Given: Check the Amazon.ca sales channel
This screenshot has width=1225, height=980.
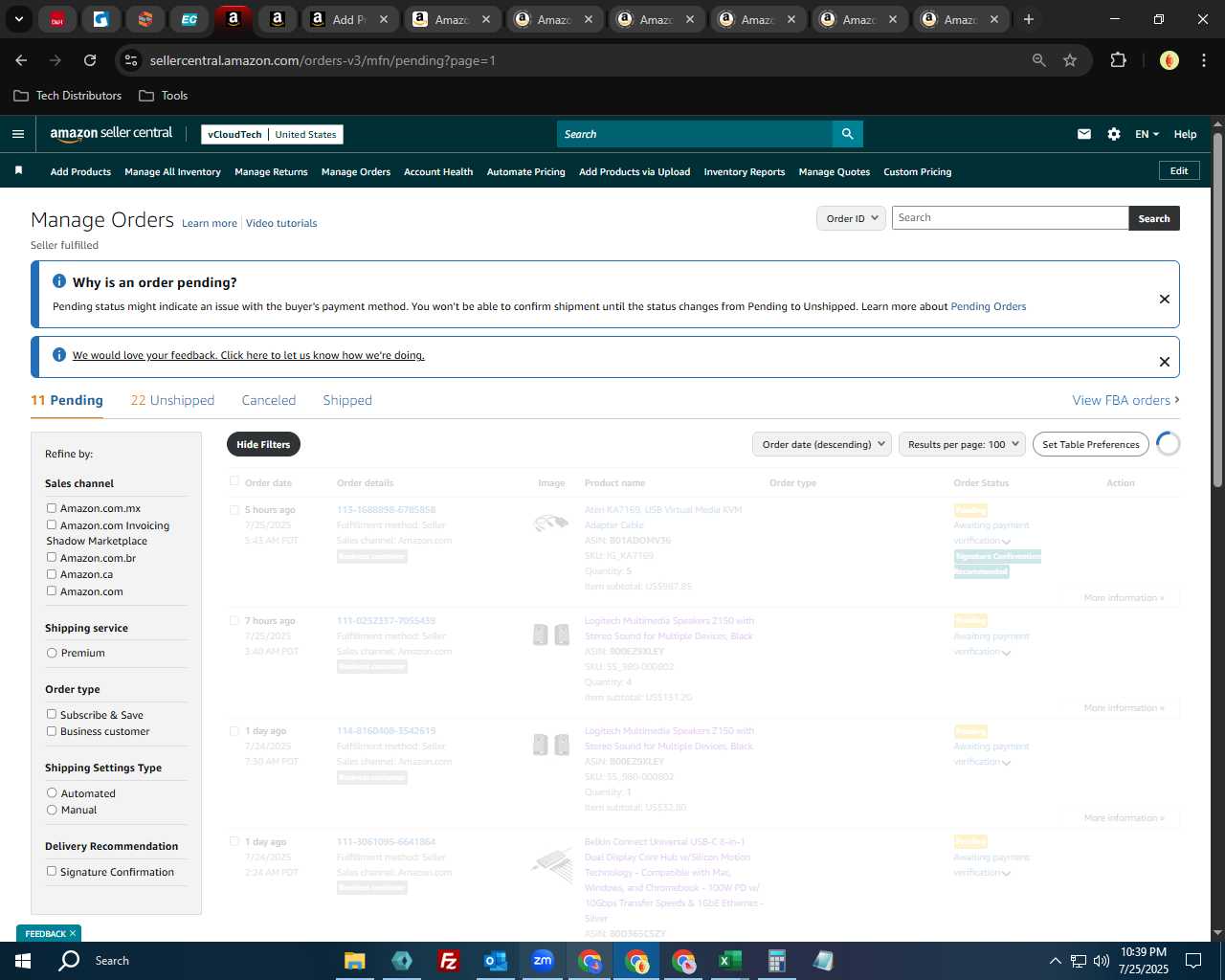Looking at the screenshot, I should pos(52,574).
